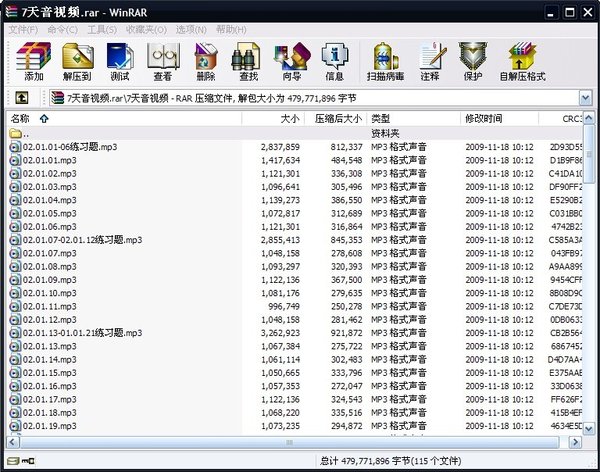Click the horizontal scrollbar thumb

[290, 443]
